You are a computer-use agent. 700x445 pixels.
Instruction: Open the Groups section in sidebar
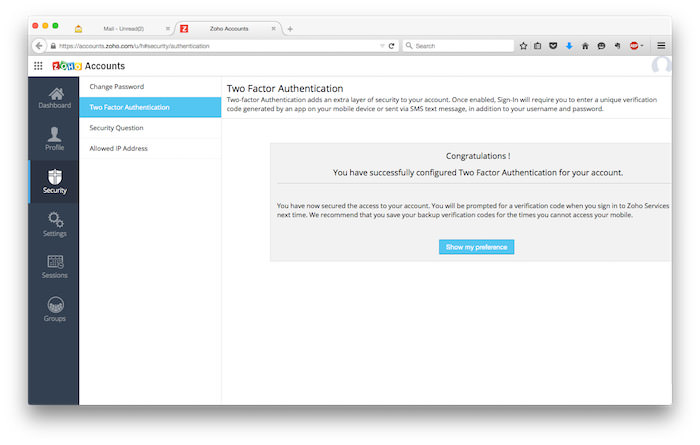click(54, 310)
